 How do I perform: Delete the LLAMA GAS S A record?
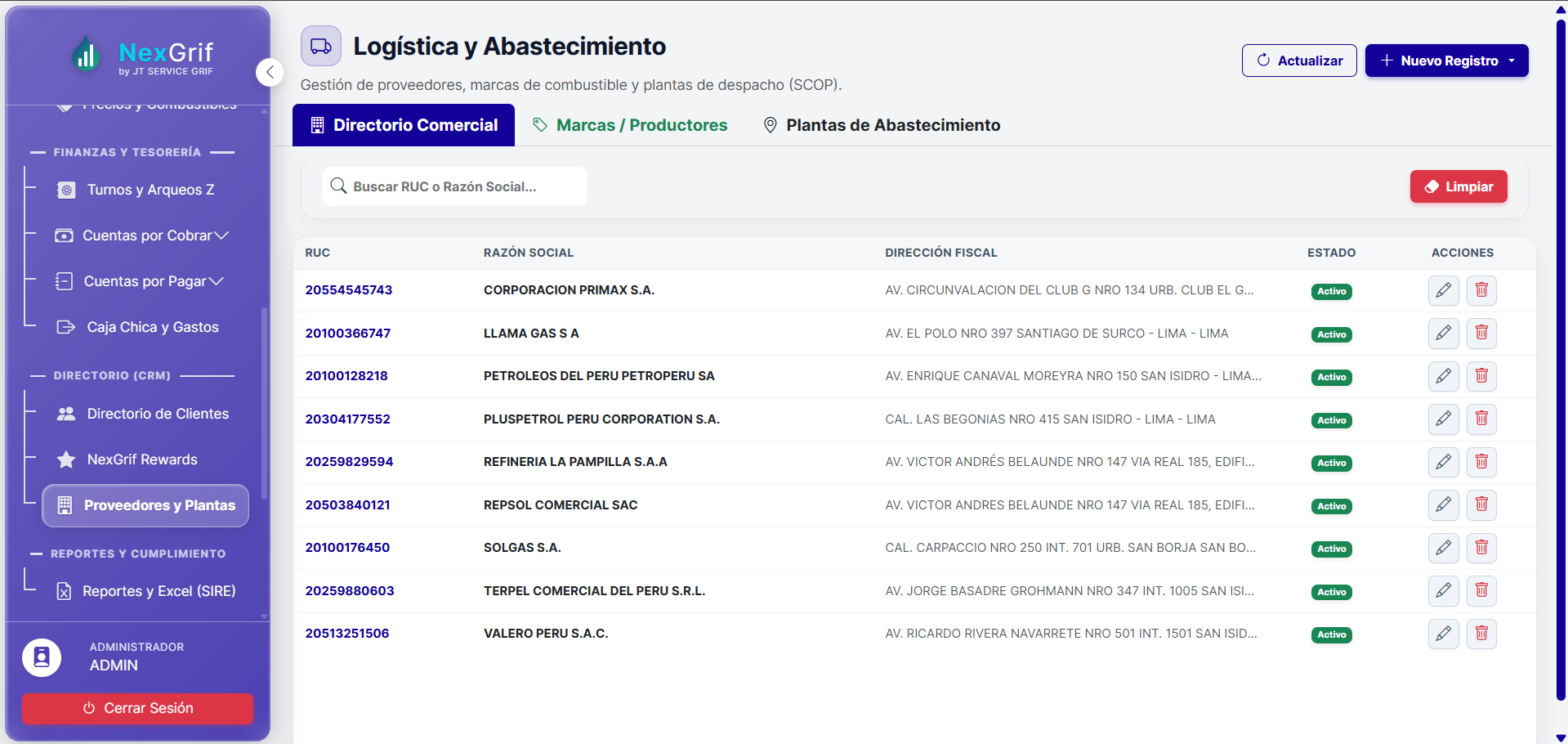click(1481, 334)
